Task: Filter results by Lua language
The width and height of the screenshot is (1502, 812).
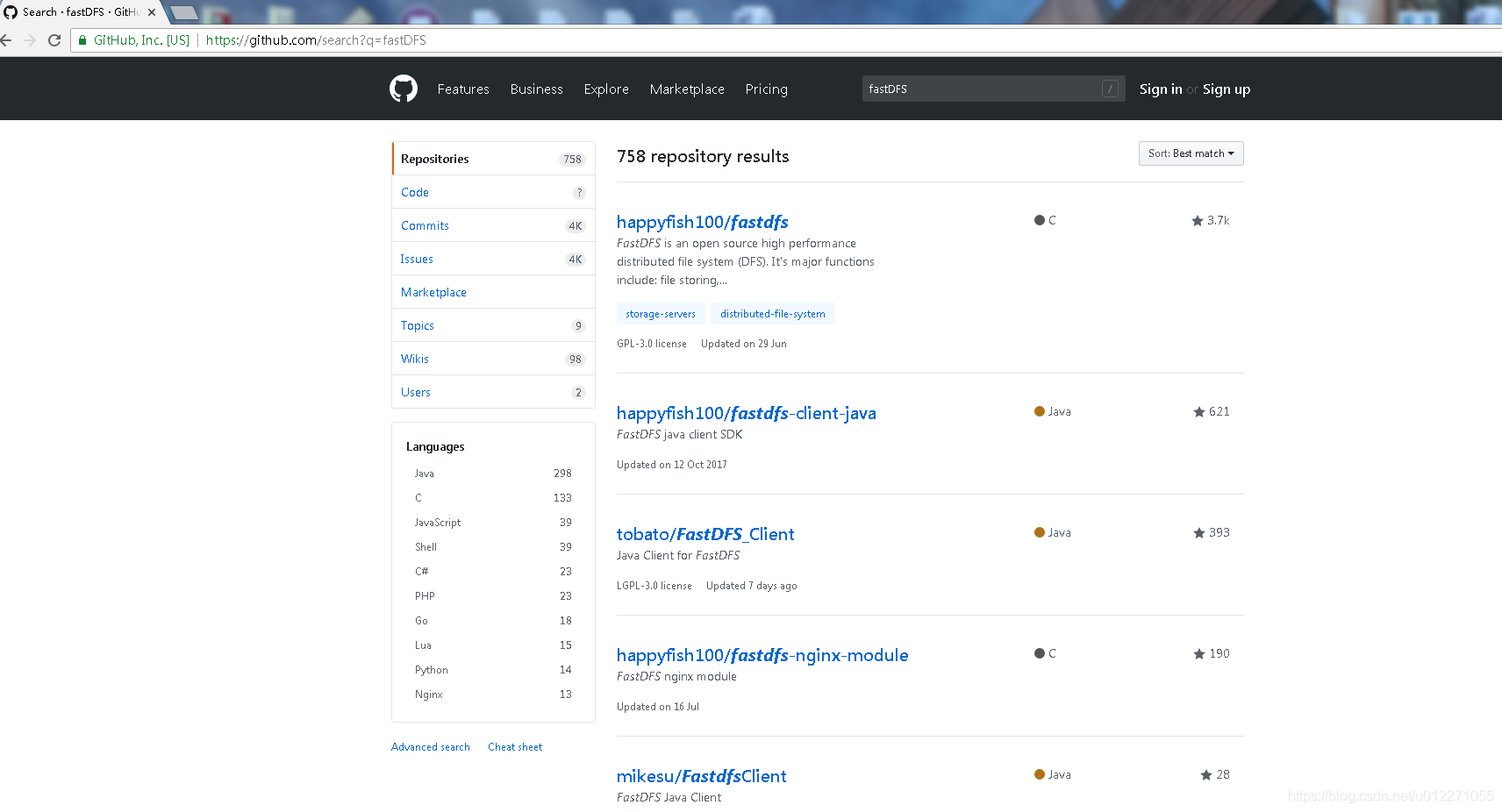Action: click(x=493, y=645)
